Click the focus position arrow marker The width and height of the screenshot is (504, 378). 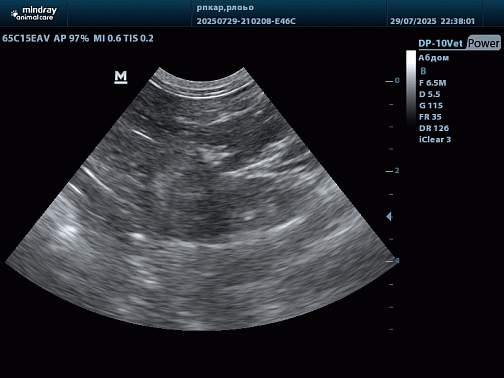(389, 217)
